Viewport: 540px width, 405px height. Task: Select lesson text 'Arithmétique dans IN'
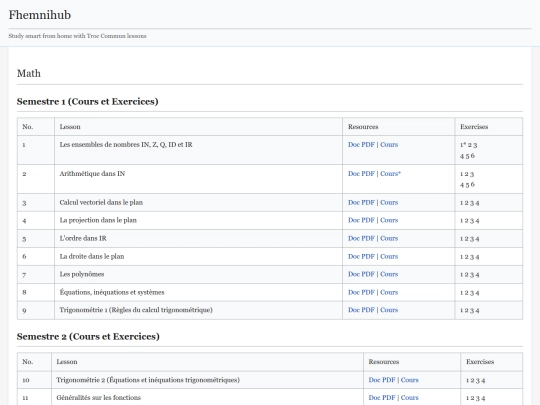[92, 174]
